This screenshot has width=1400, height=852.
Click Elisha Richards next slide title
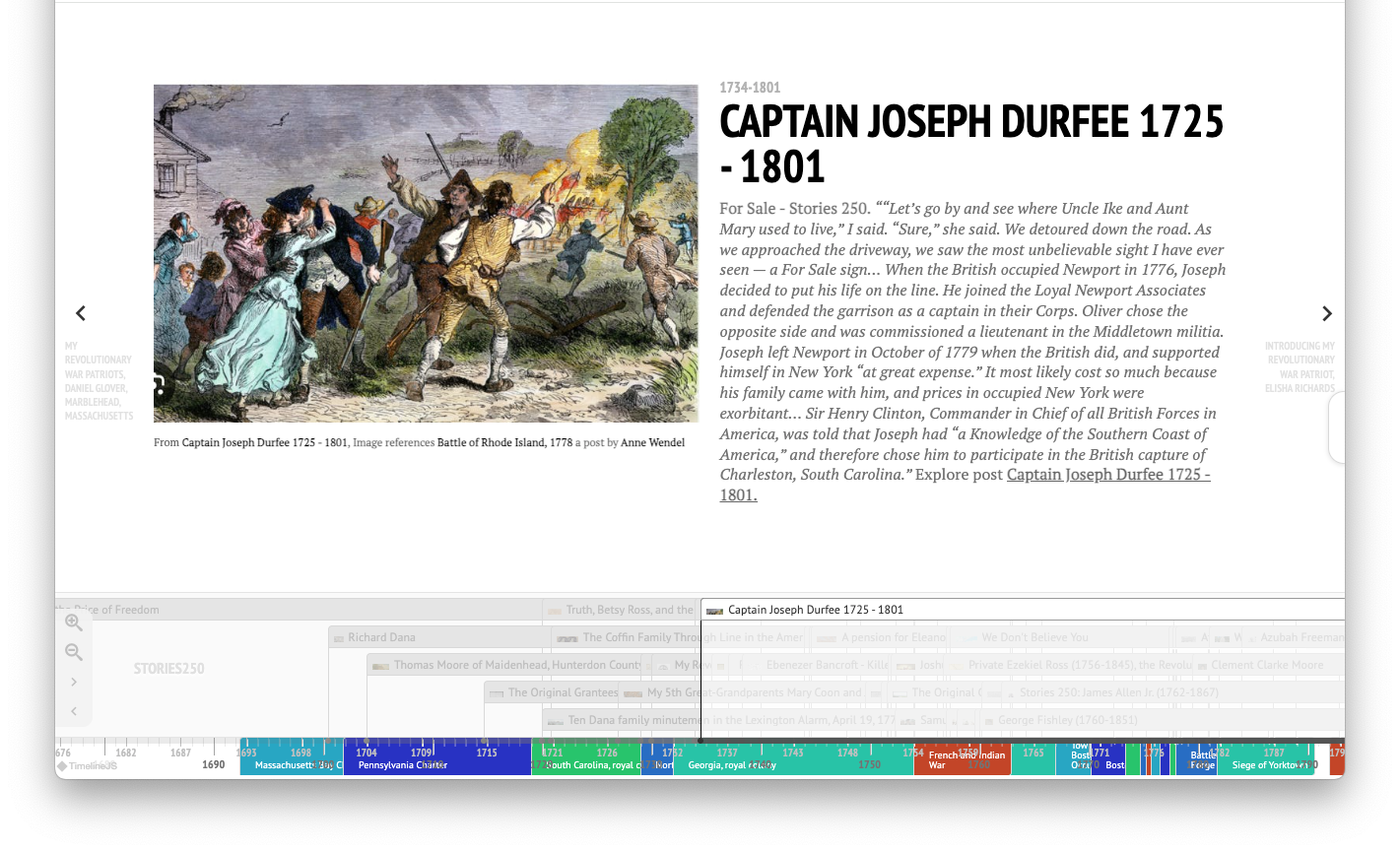pyautogui.click(x=1300, y=367)
